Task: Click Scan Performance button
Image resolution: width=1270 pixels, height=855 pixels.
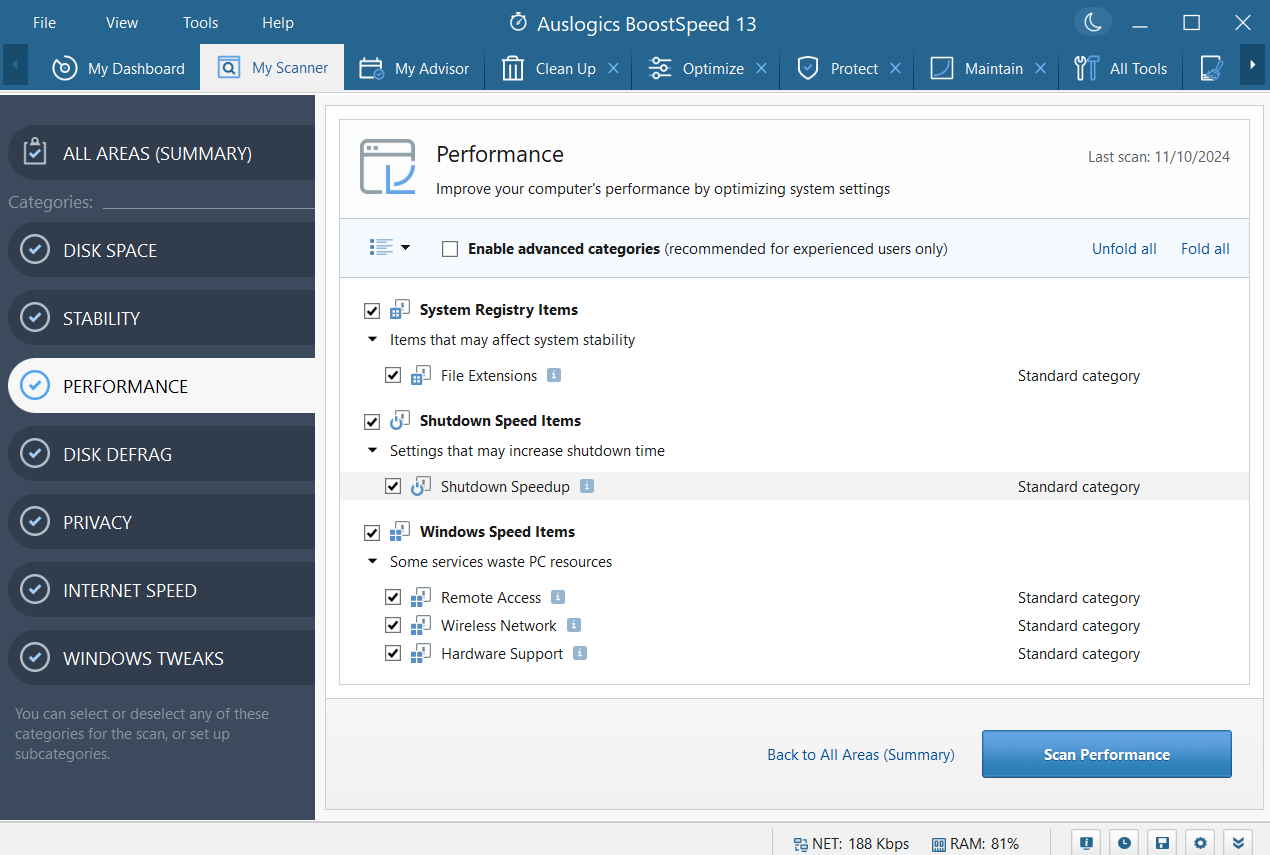Action: [1107, 754]
